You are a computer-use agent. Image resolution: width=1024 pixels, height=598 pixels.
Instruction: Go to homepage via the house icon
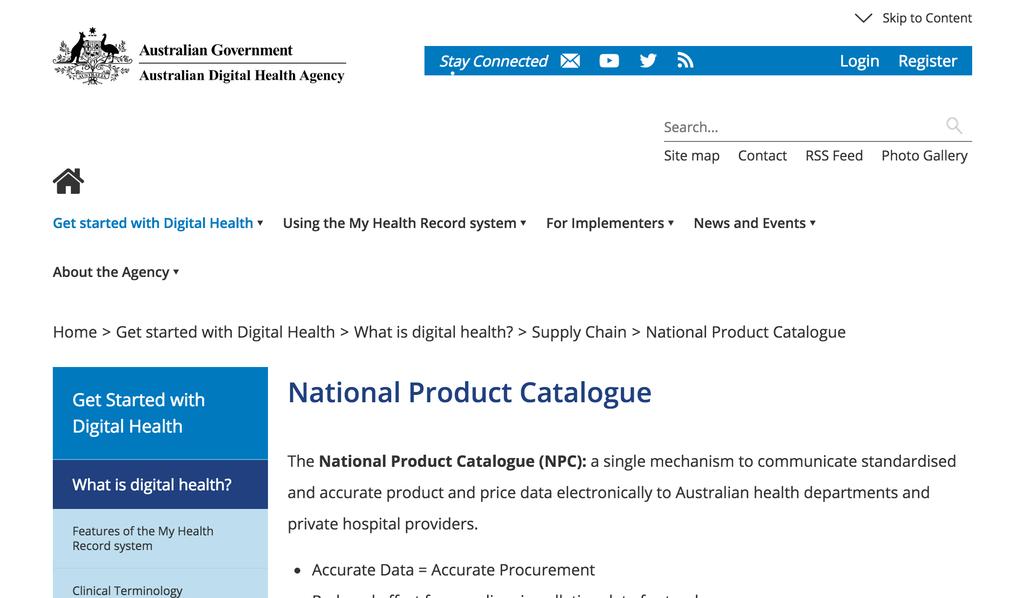coord(68,181)
